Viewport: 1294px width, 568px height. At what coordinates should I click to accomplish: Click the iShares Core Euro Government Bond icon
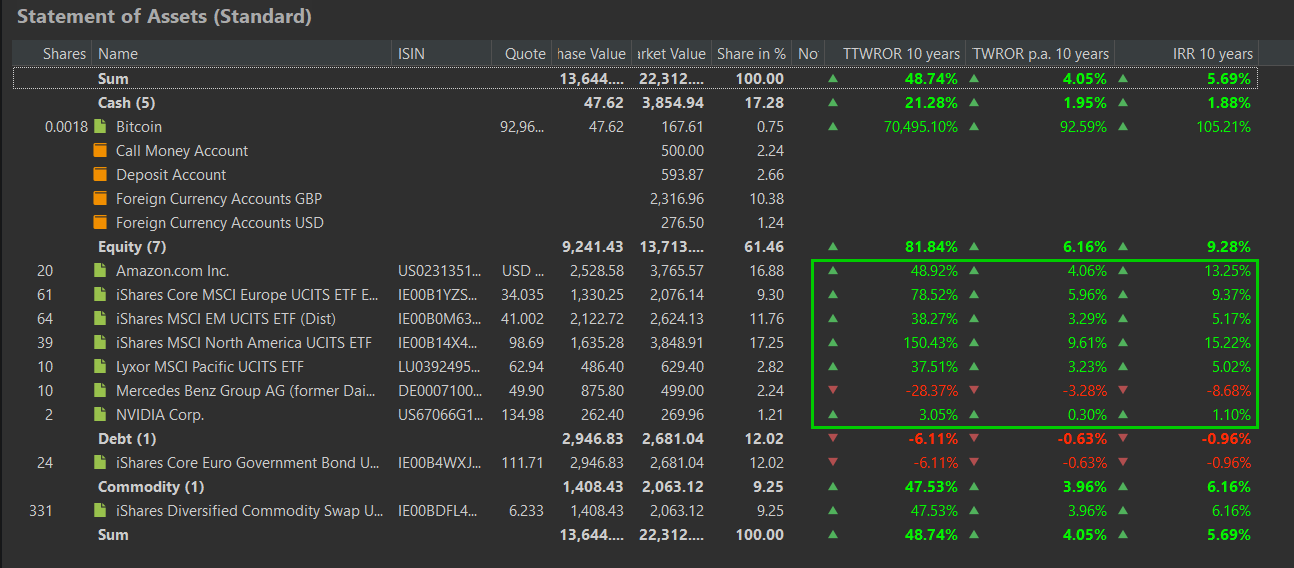[x=99, y=463]
